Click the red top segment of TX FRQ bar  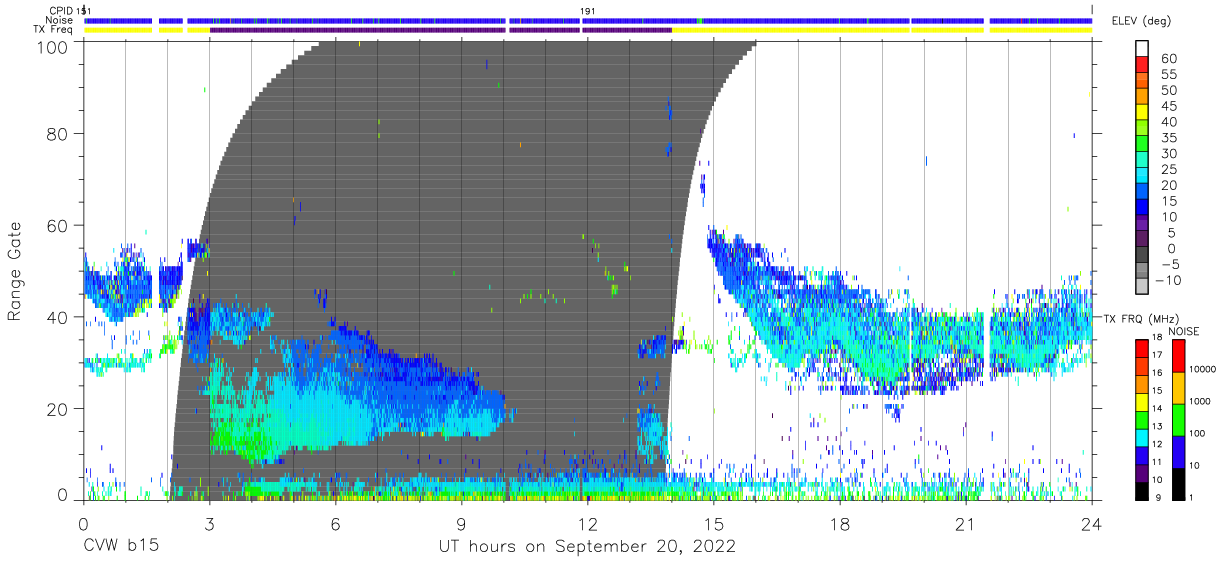(x=1142, y=348)
